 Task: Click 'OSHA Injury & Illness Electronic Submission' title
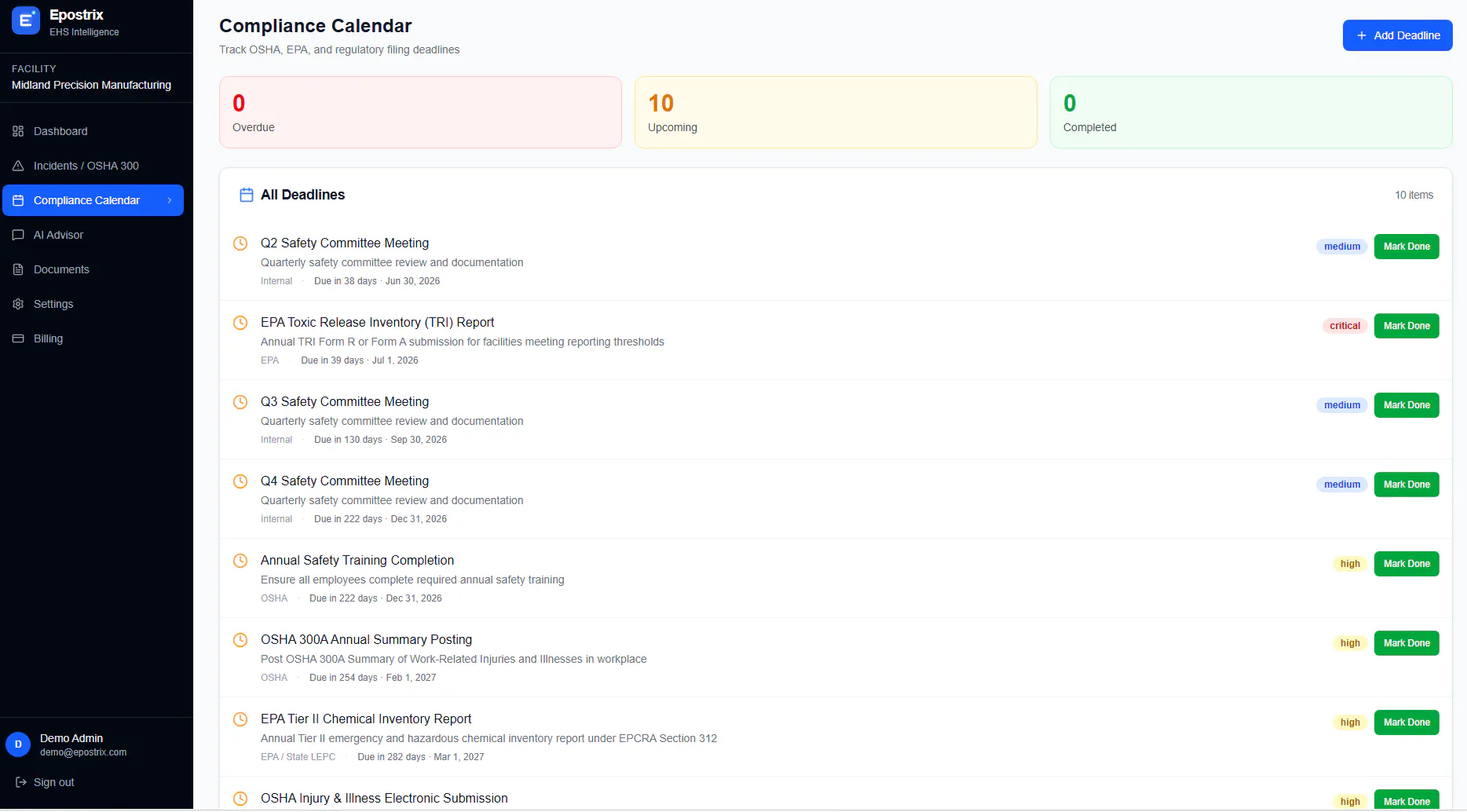(x=384, y=799)
